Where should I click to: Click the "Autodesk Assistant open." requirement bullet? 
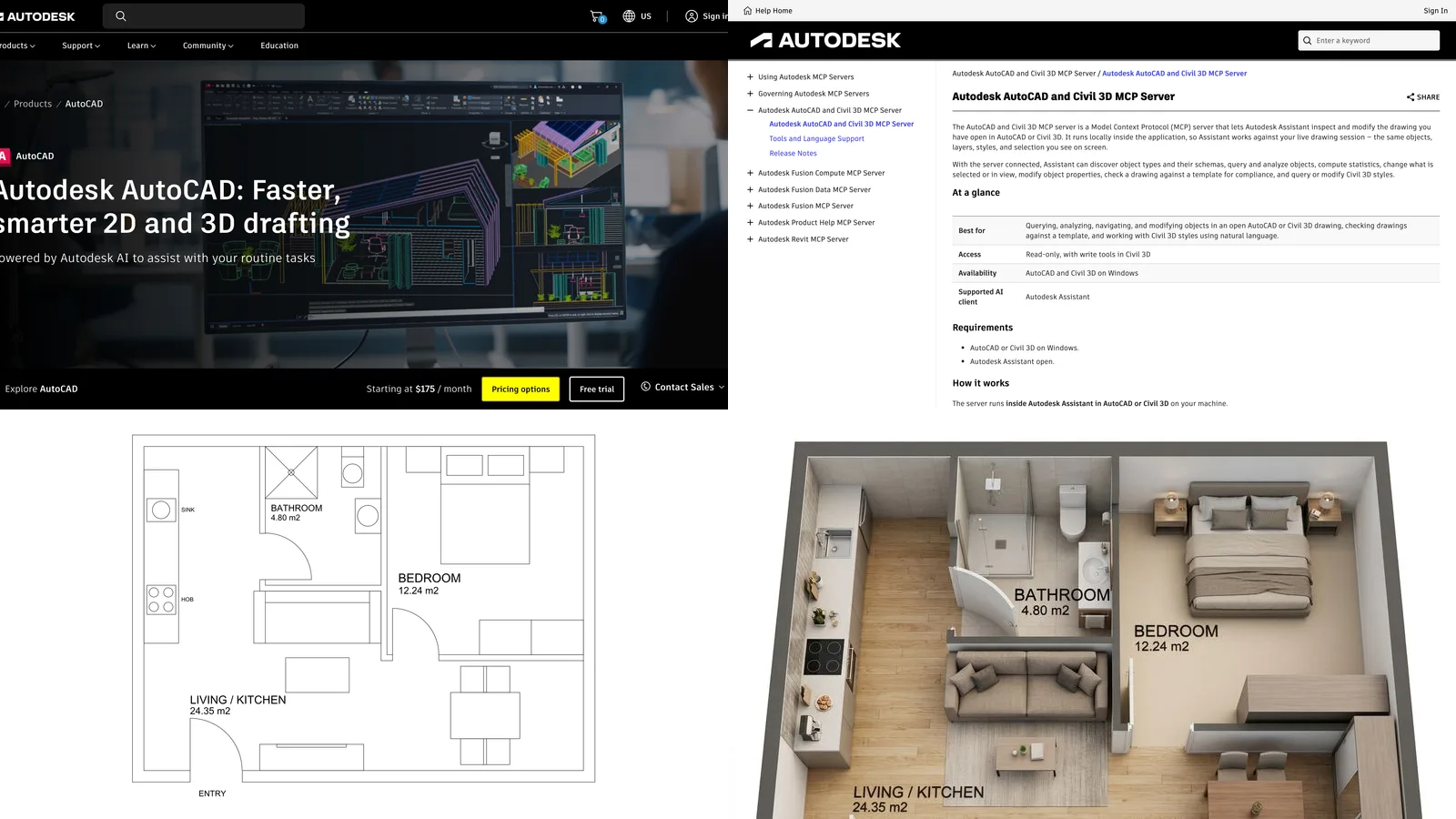(1011, 362)
